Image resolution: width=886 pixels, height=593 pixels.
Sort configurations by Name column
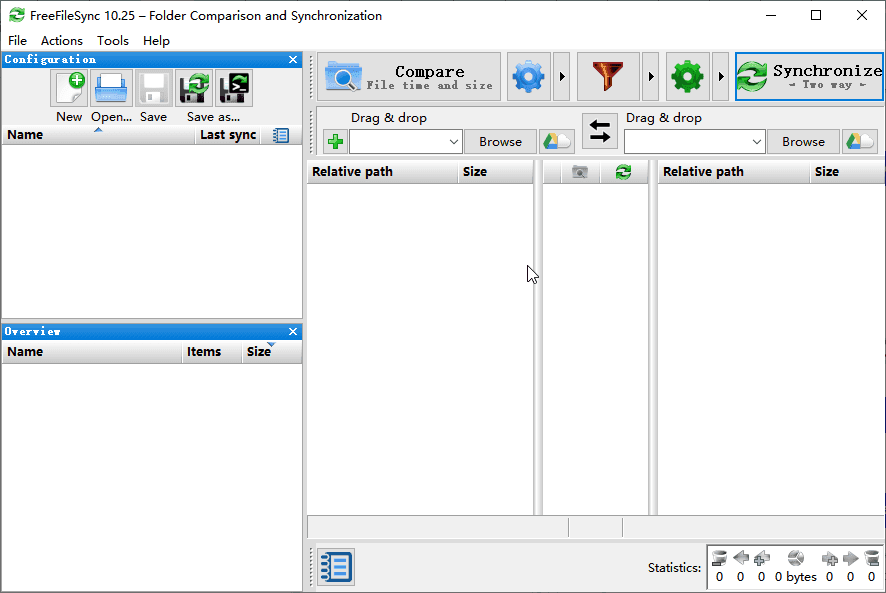pos(98,135)
